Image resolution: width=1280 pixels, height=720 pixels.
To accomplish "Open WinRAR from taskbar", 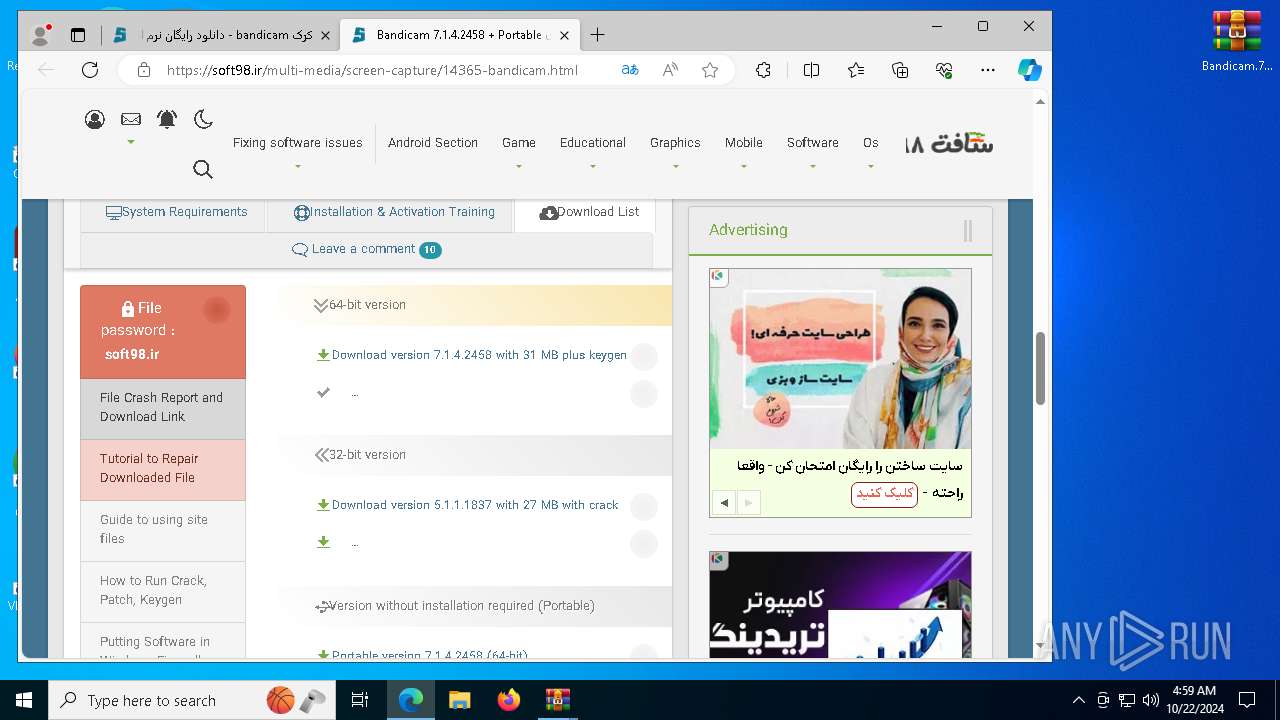I will pos(557,700).
